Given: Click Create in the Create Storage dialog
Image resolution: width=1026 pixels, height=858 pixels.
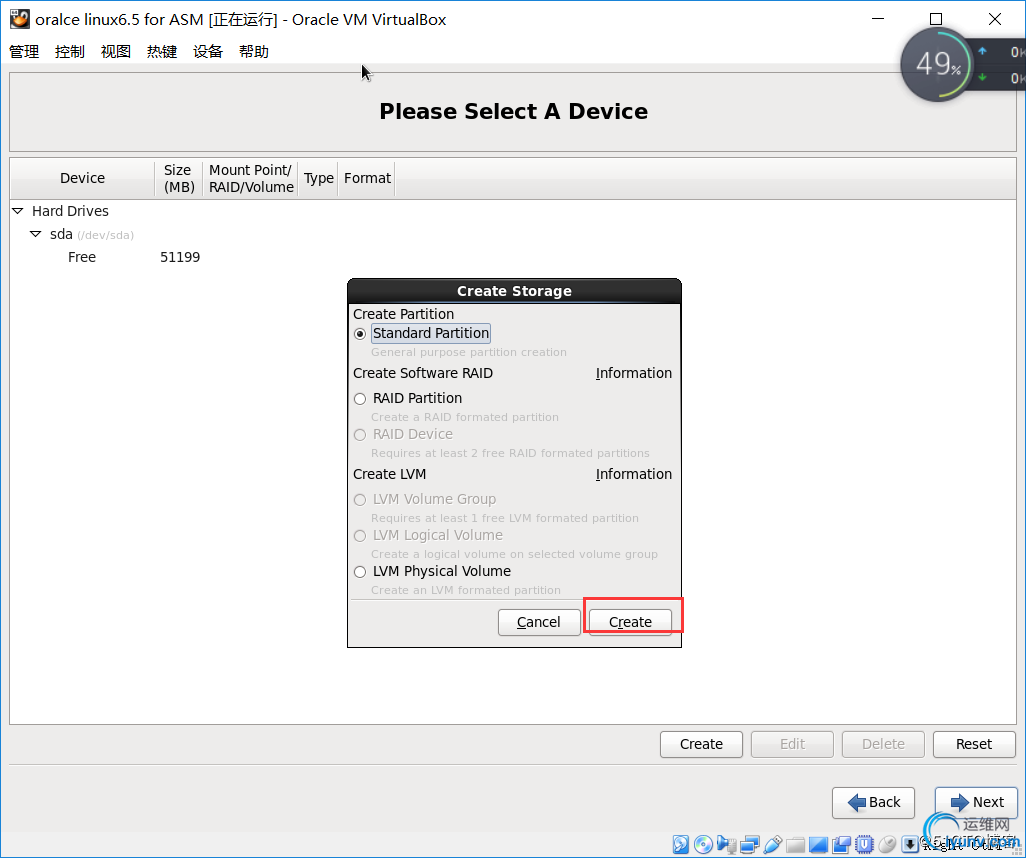Looking at the screenshot, I should click(x=630, y=622).
